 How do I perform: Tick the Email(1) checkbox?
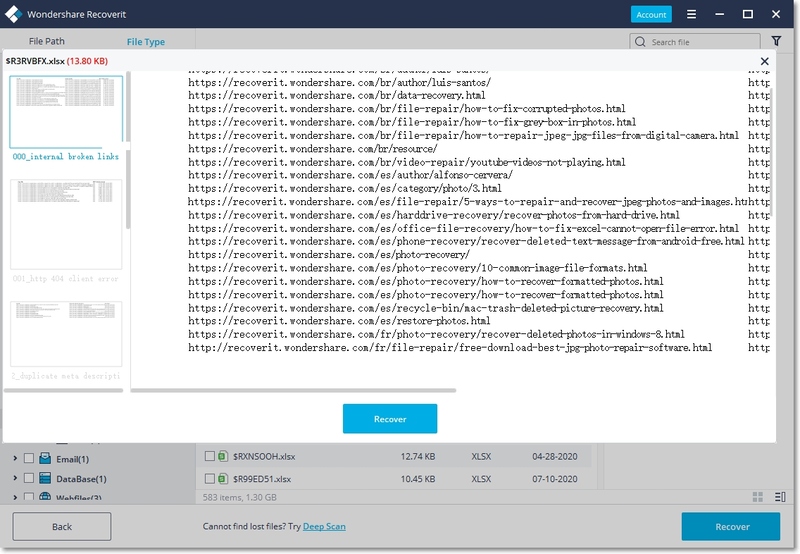pyautogui.click(x=29, y=458)
